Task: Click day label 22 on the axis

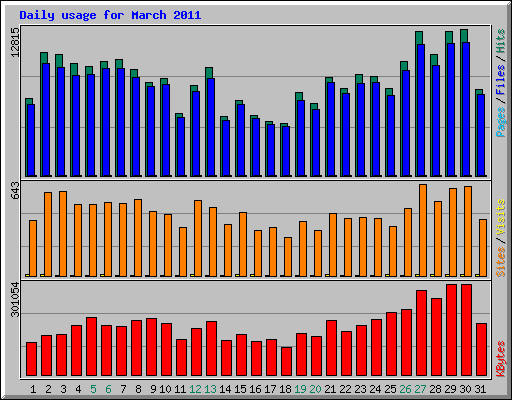Action: [x=345, y=389]
